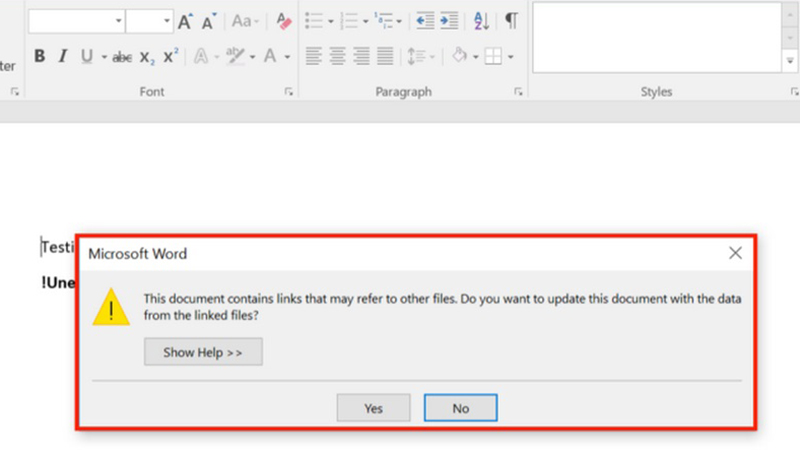Screen dimensions: 800x450
Task: Expand the Styles gallery More arrow
Action: (x=790, y=61)
